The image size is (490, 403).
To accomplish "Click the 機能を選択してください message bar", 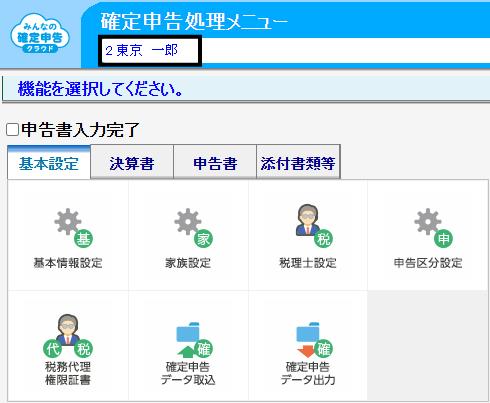I will [x=246, y=89].
